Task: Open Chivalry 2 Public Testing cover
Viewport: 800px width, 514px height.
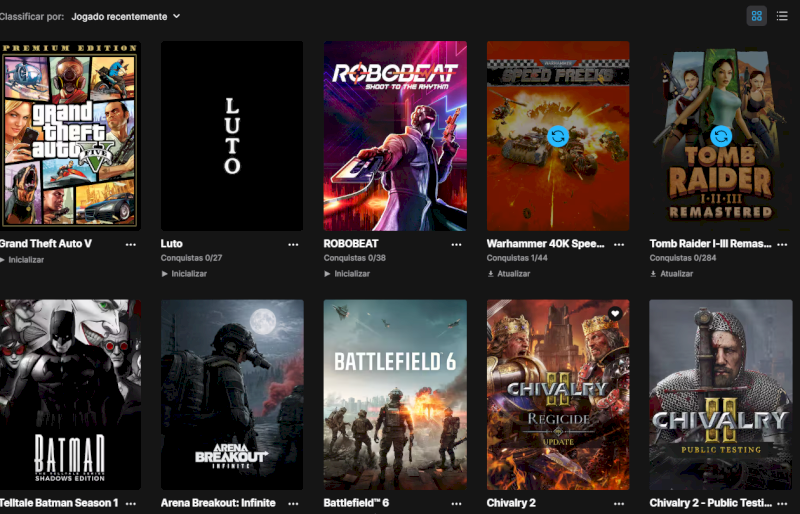Action: pos(721,395)
